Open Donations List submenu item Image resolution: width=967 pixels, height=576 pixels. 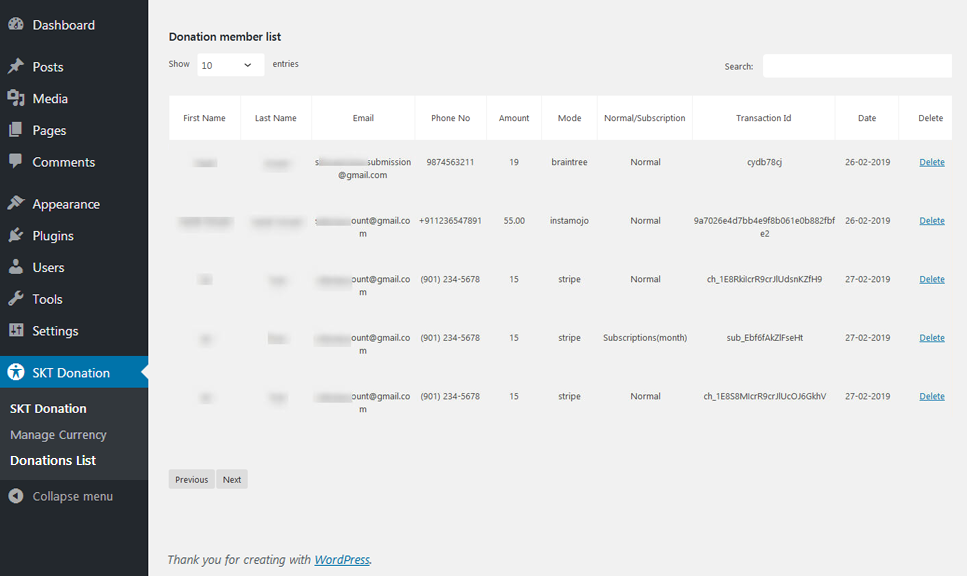[x=53, y=461]
